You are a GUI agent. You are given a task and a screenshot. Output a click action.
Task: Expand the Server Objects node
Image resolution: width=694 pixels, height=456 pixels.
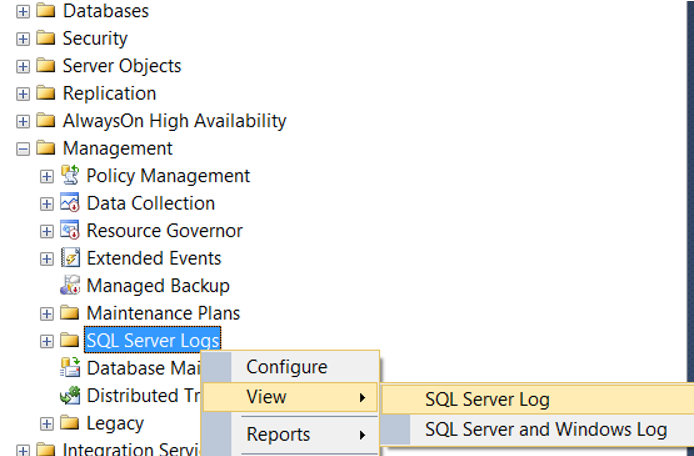tap(23, 66)
